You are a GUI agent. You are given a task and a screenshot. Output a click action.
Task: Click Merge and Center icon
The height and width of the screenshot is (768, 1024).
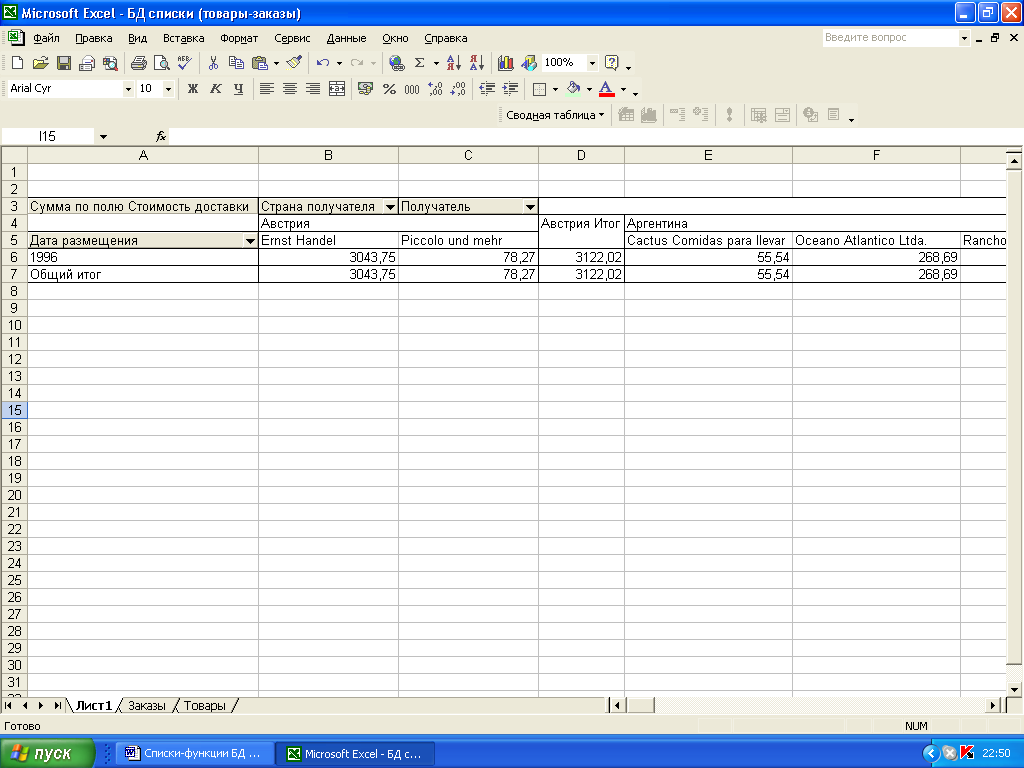tap(337, 89)
